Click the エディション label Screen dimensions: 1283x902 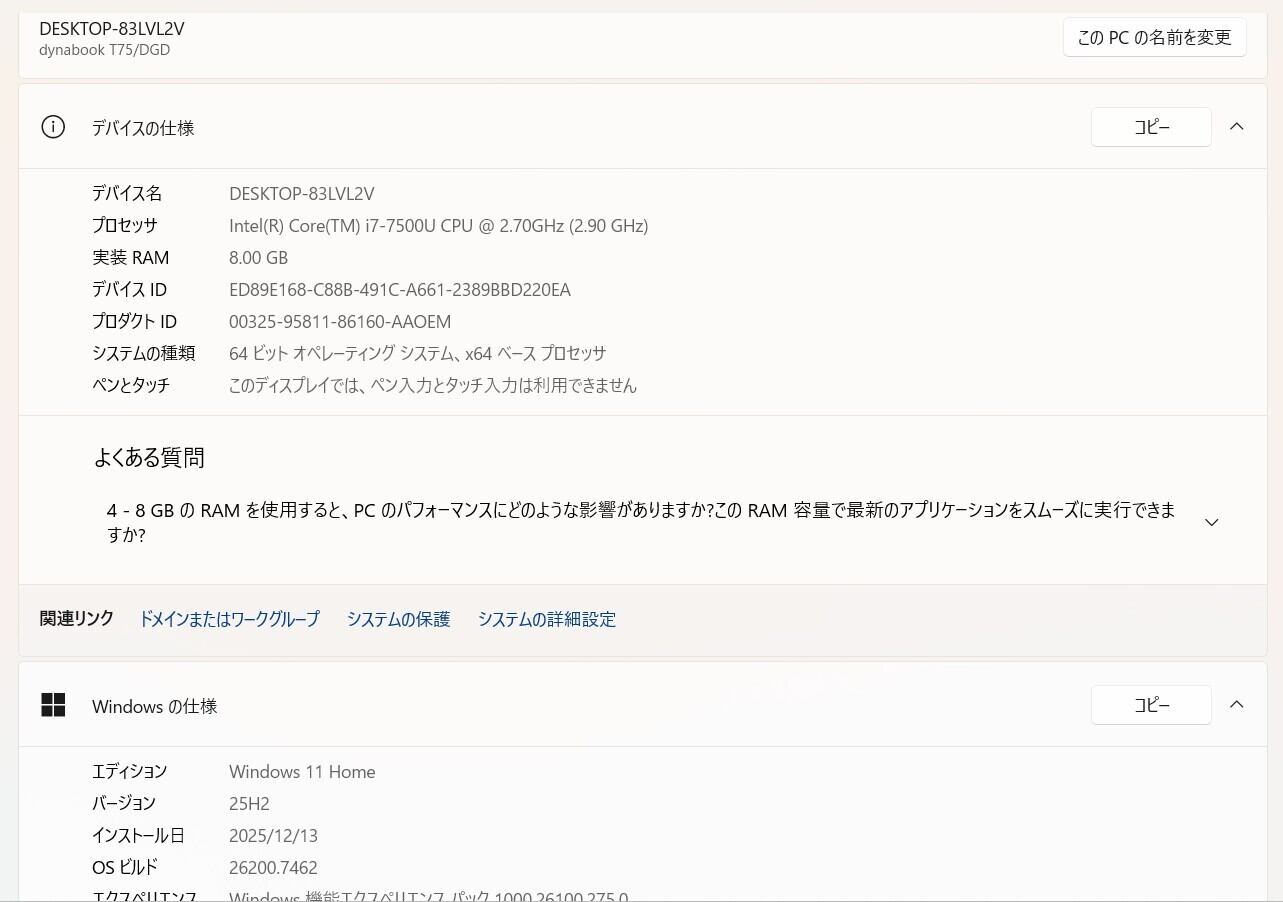[130, 772]
